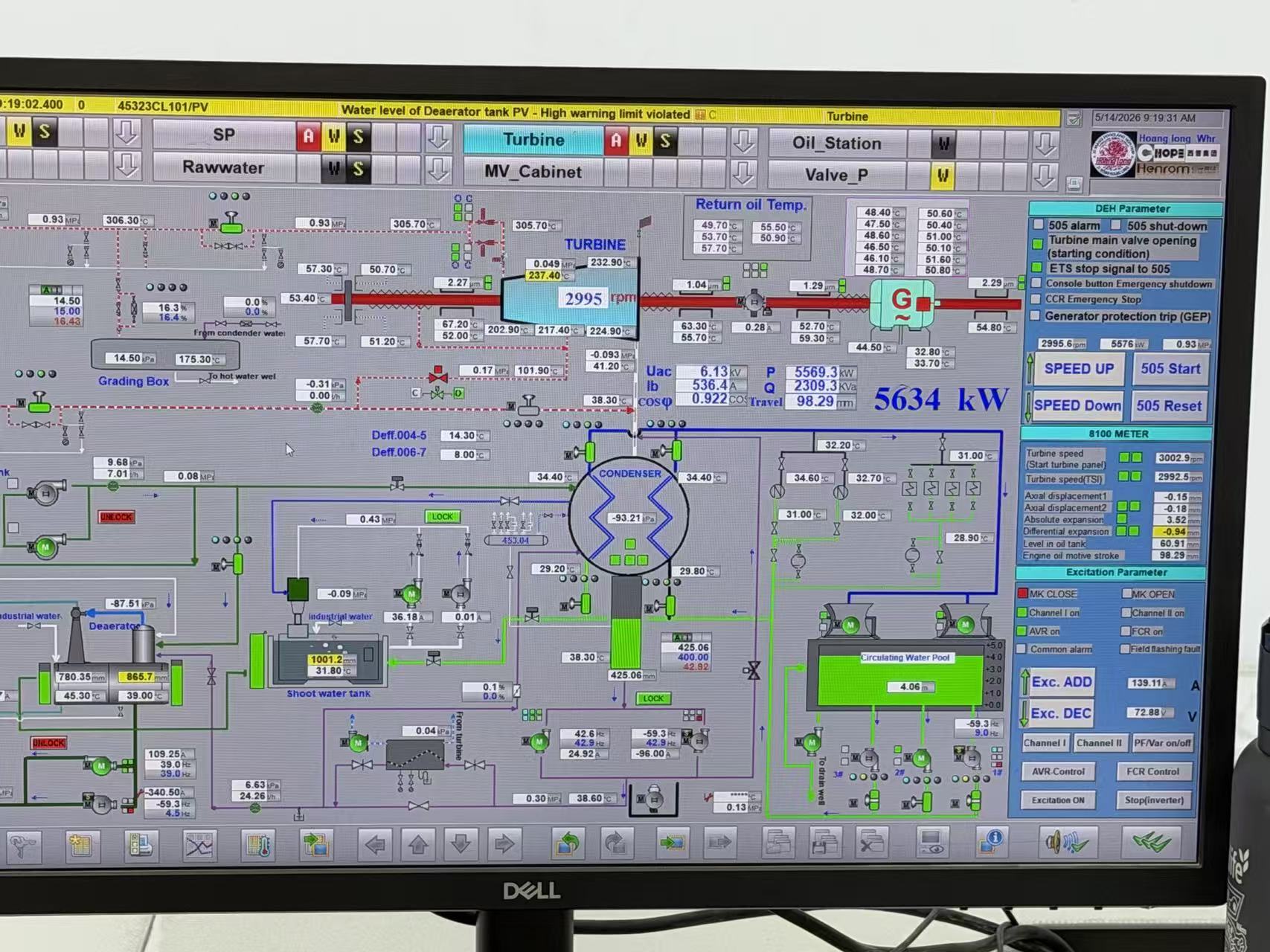This screenshot has width=1270, height=952.
Task: Click the down arrow navigation icon
Action: [461, 844]
